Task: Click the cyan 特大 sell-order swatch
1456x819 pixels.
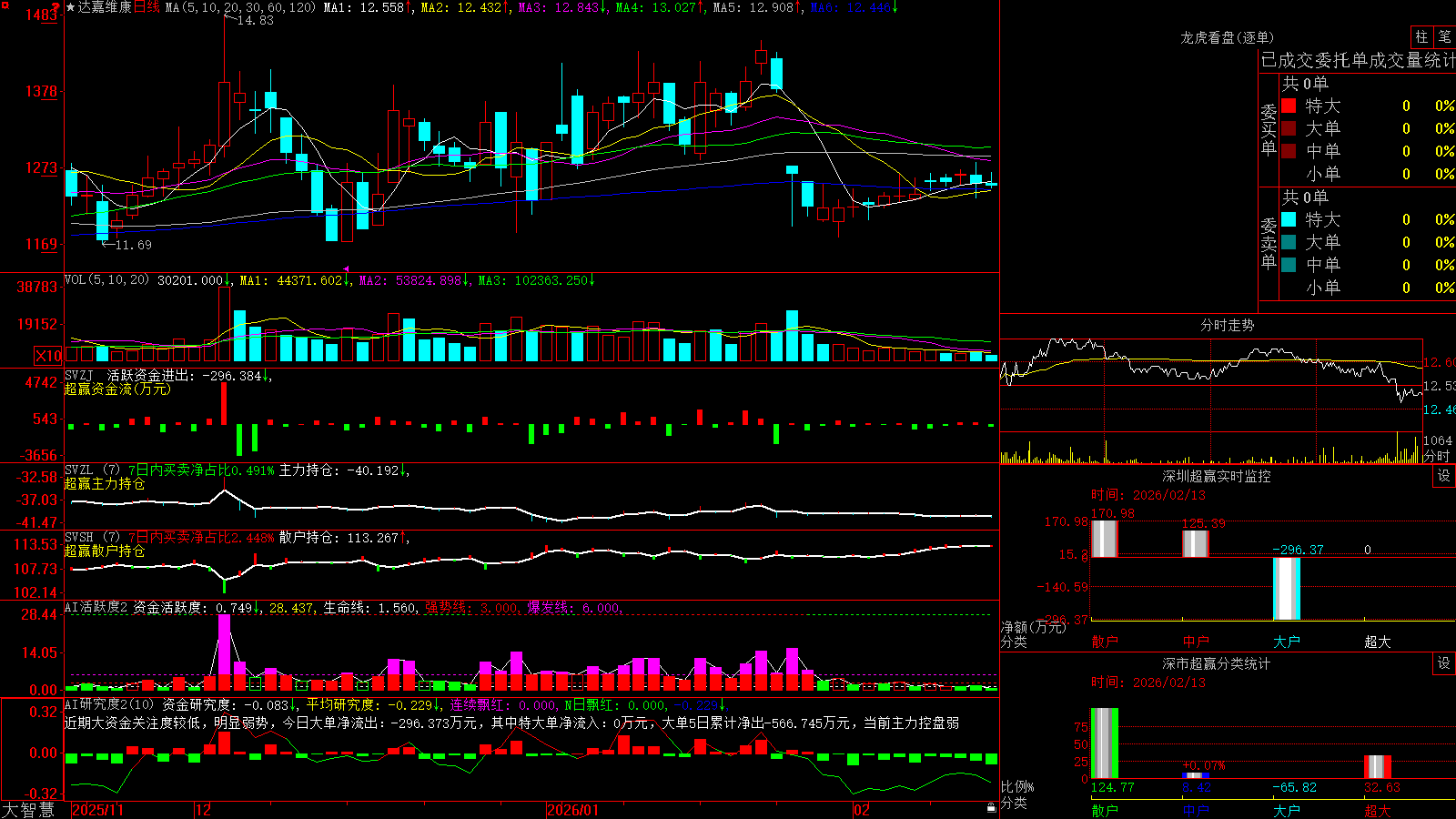Action: pos(1289,219)
